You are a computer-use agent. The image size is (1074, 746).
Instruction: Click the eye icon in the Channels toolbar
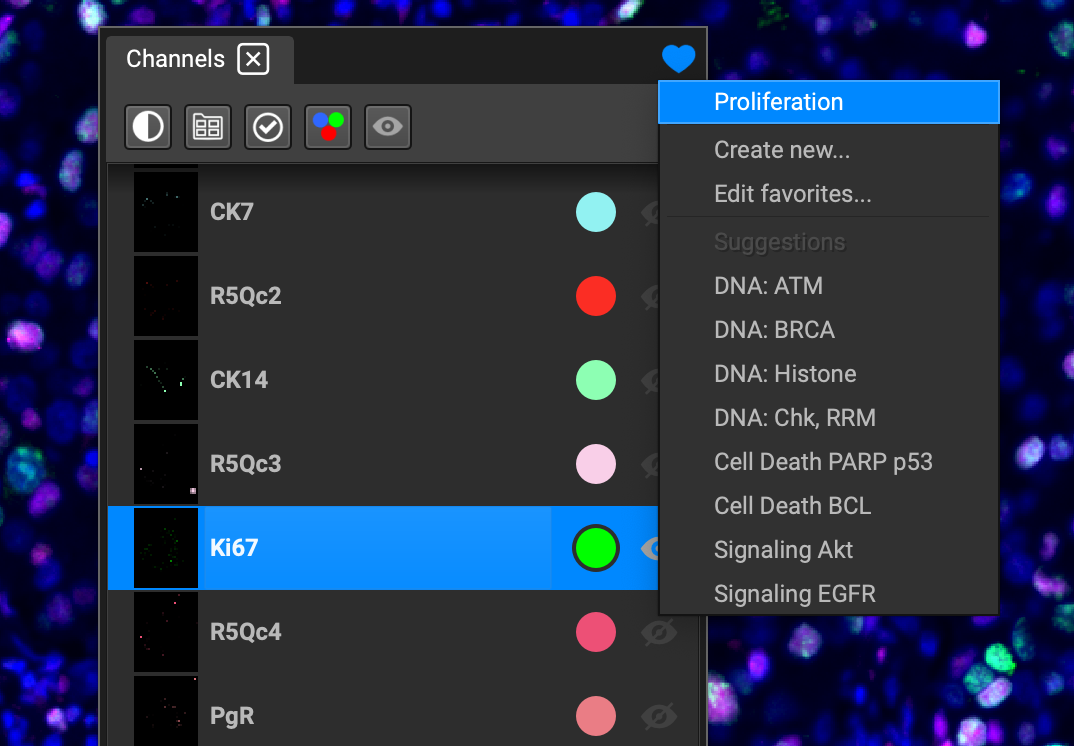[x=388, y=127]
